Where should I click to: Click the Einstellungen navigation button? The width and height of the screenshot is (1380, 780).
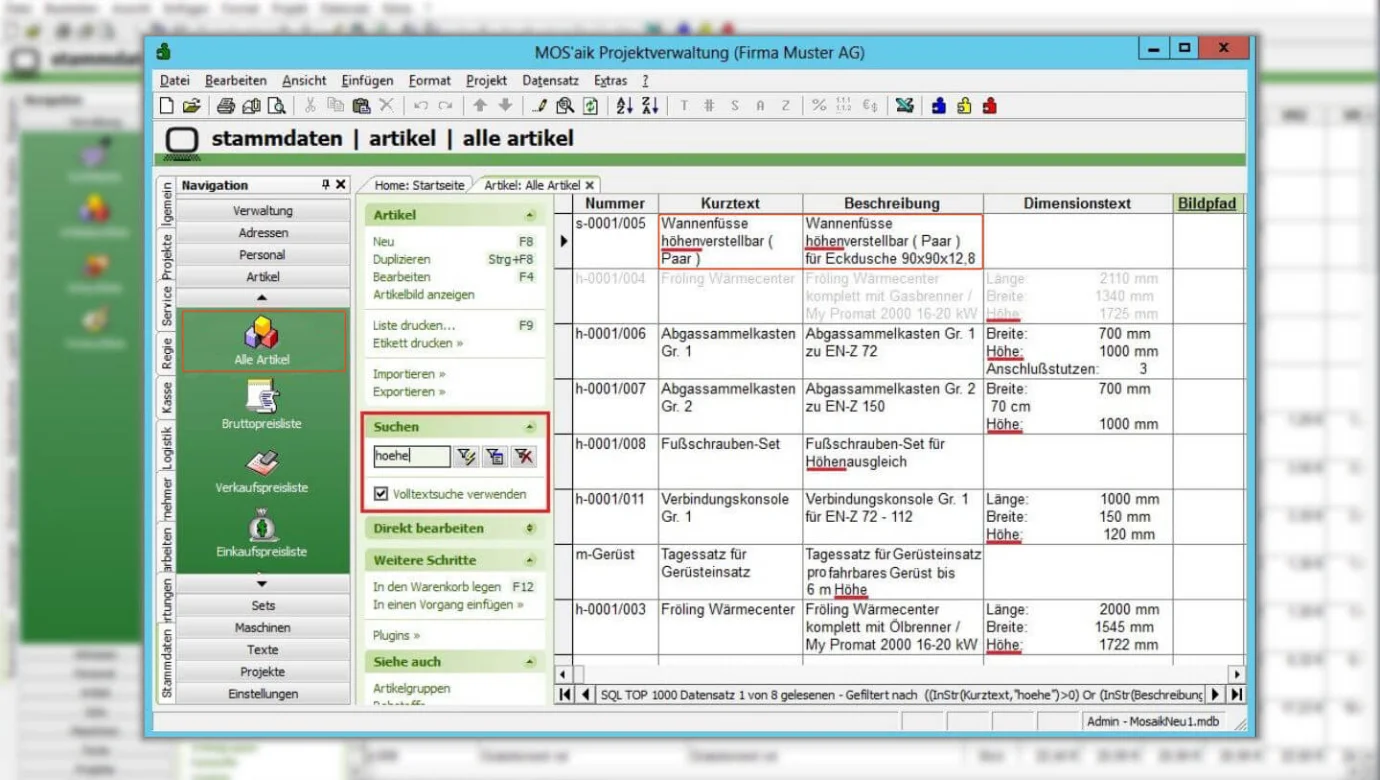click(263, 694)
